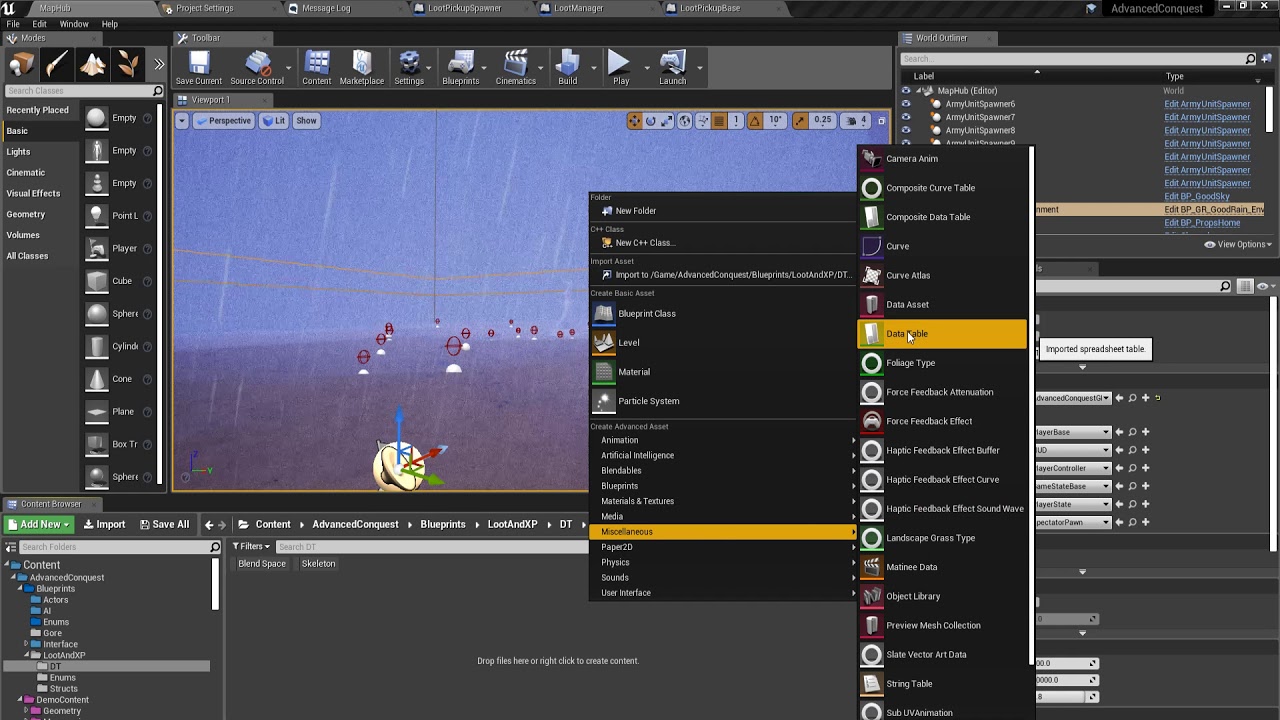Image resolution: width=1280 pixels, height=720 pixels.
Task: Click Edit BP_GoodSky link
Action: pyautogui.click(x=1197, y=196)
